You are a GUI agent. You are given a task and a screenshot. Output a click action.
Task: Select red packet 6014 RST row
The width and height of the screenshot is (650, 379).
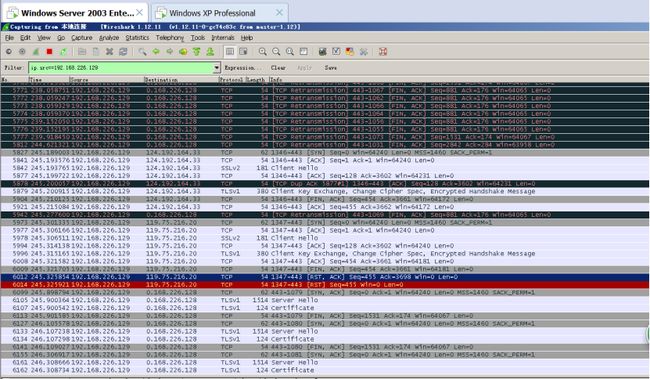click(325, 284)
